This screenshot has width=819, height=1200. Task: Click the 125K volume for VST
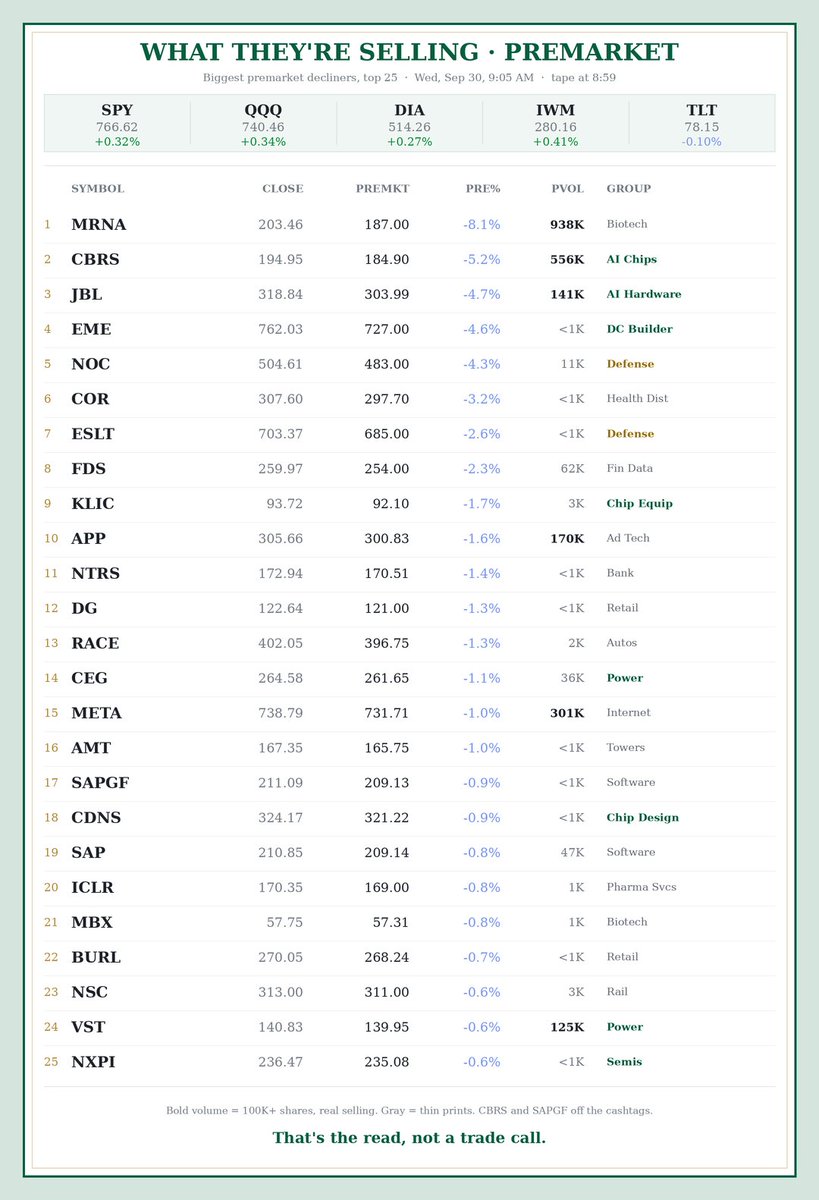point(567,1027)
